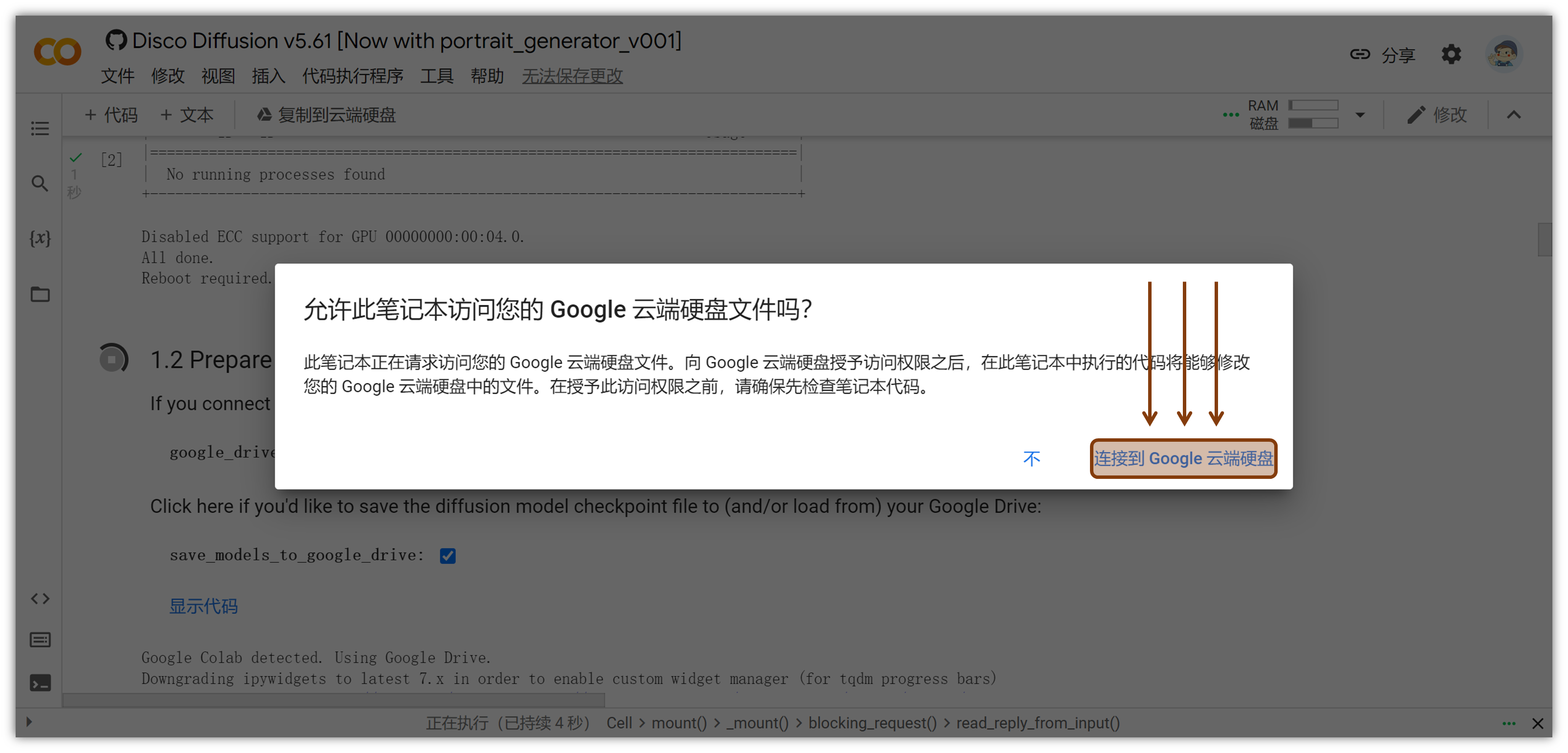Click the green dots in status bar
The width and height of the screenshot is (1568, 753).
pyautogui.click(x=1509, y=723)
